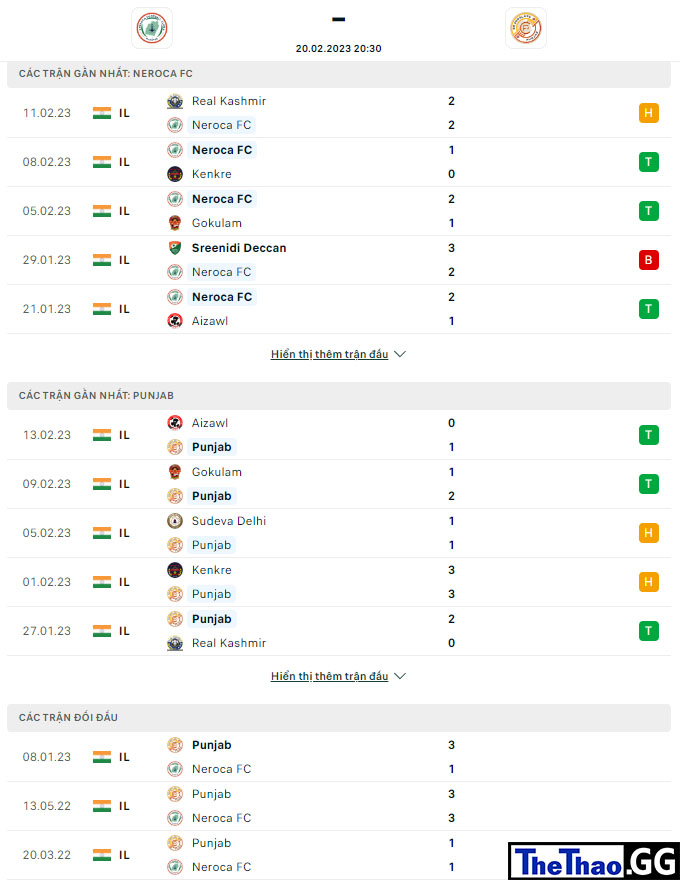This screenshot has height=880, width=680.
Task: Click the Real Kashmir logo on 11.02.23
Action: click(175, 102)
